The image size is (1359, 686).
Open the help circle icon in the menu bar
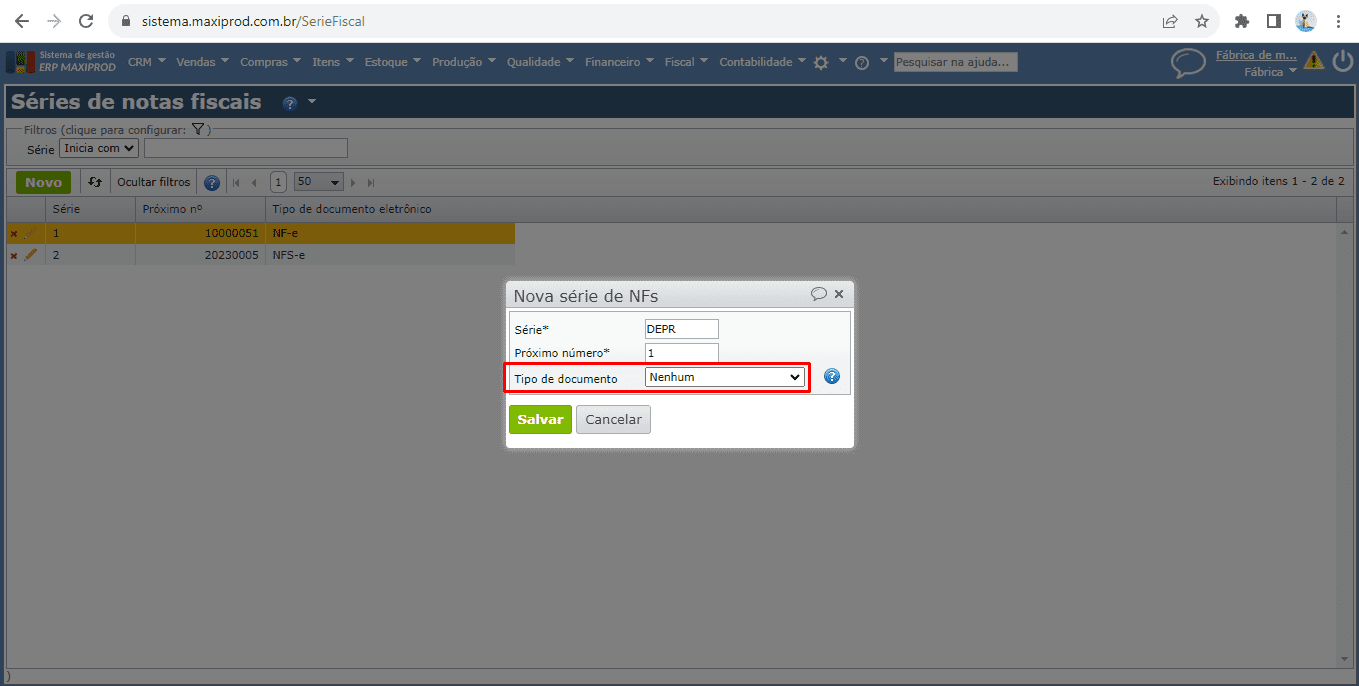point(862,62)
